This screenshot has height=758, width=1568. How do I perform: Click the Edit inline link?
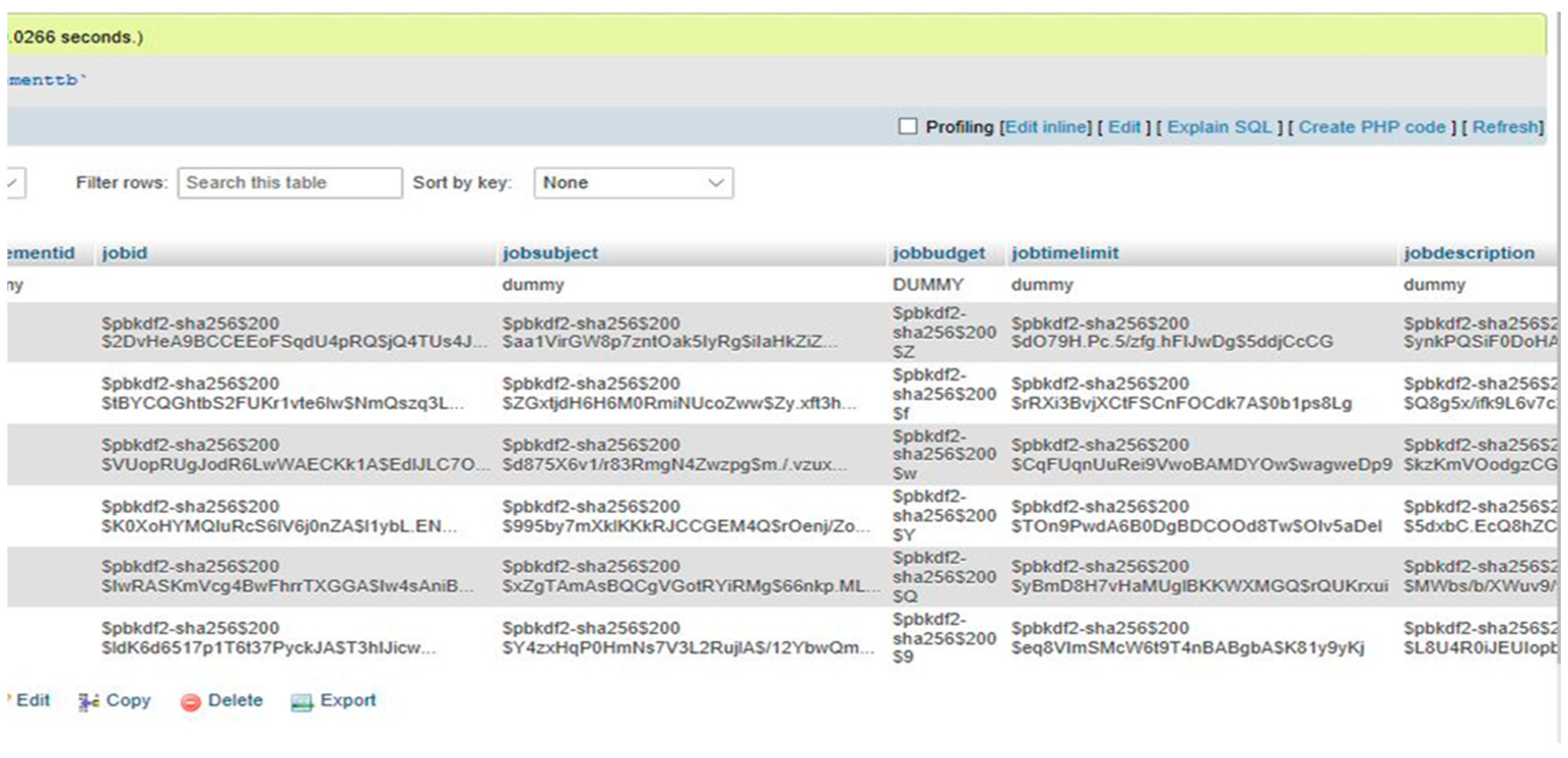1046,126
